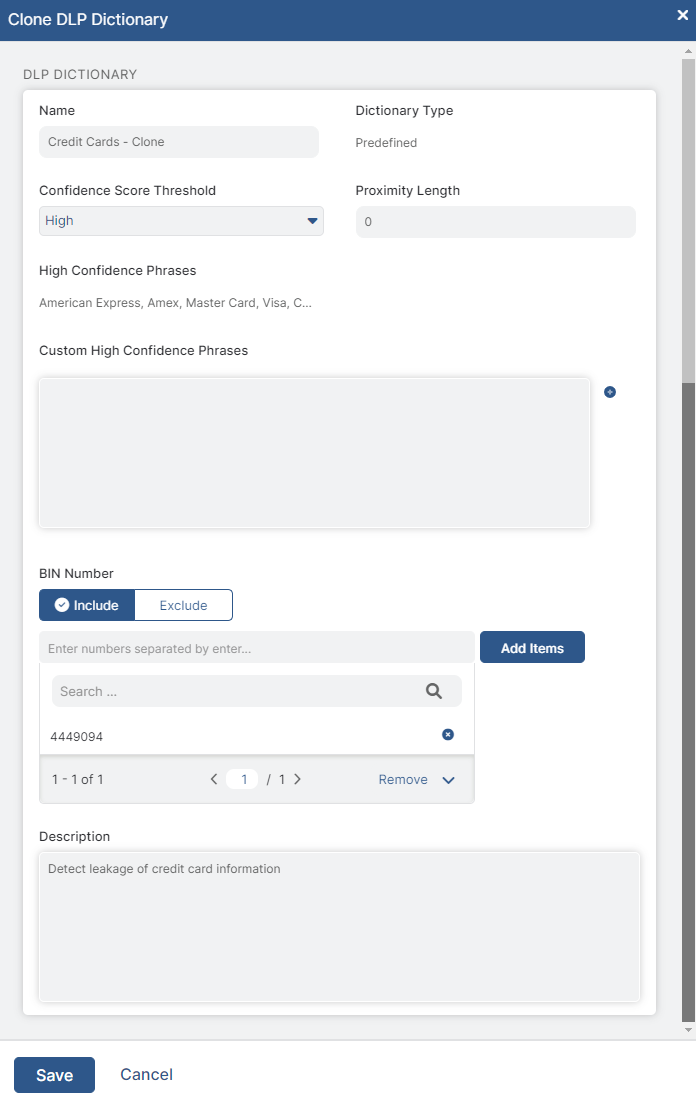
Task: Remove BIN number 4449094 with its delete icon
Action: 448,734
